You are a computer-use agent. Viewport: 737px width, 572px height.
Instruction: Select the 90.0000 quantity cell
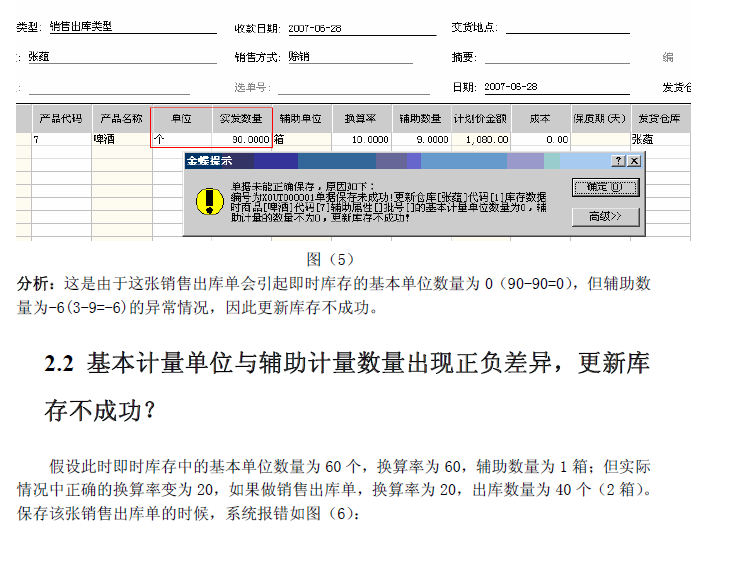pos(242,140)
